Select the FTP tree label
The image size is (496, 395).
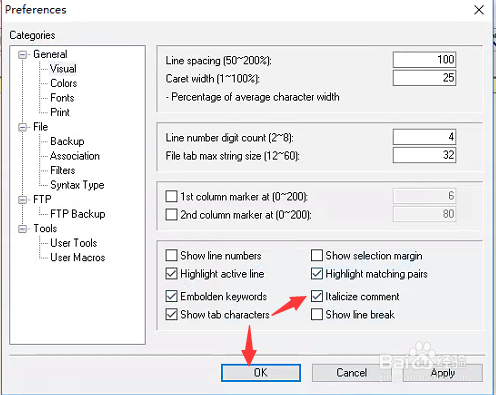42,200
